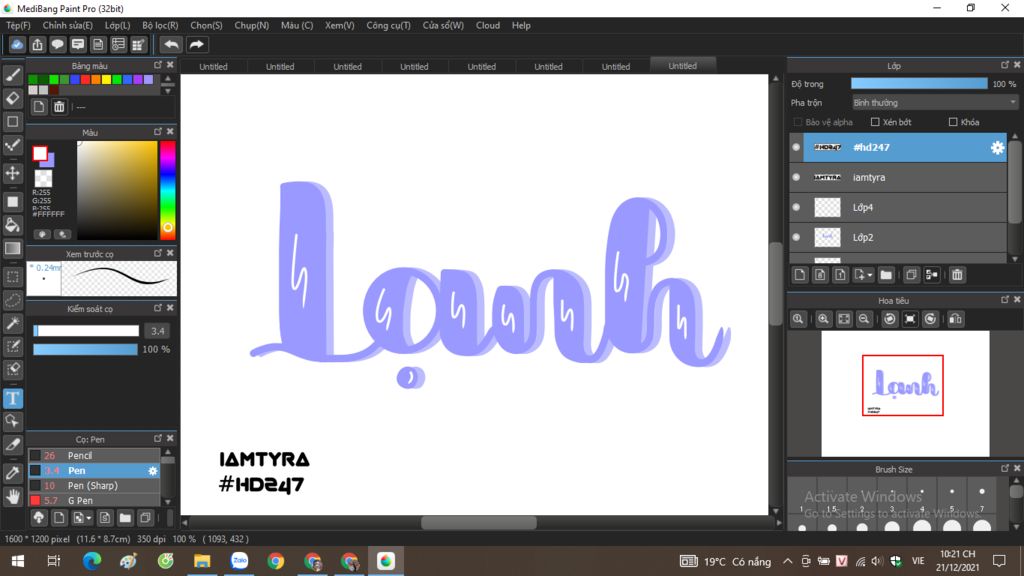Toggle Bảo vệ alpha checkbox

point(797,122)
